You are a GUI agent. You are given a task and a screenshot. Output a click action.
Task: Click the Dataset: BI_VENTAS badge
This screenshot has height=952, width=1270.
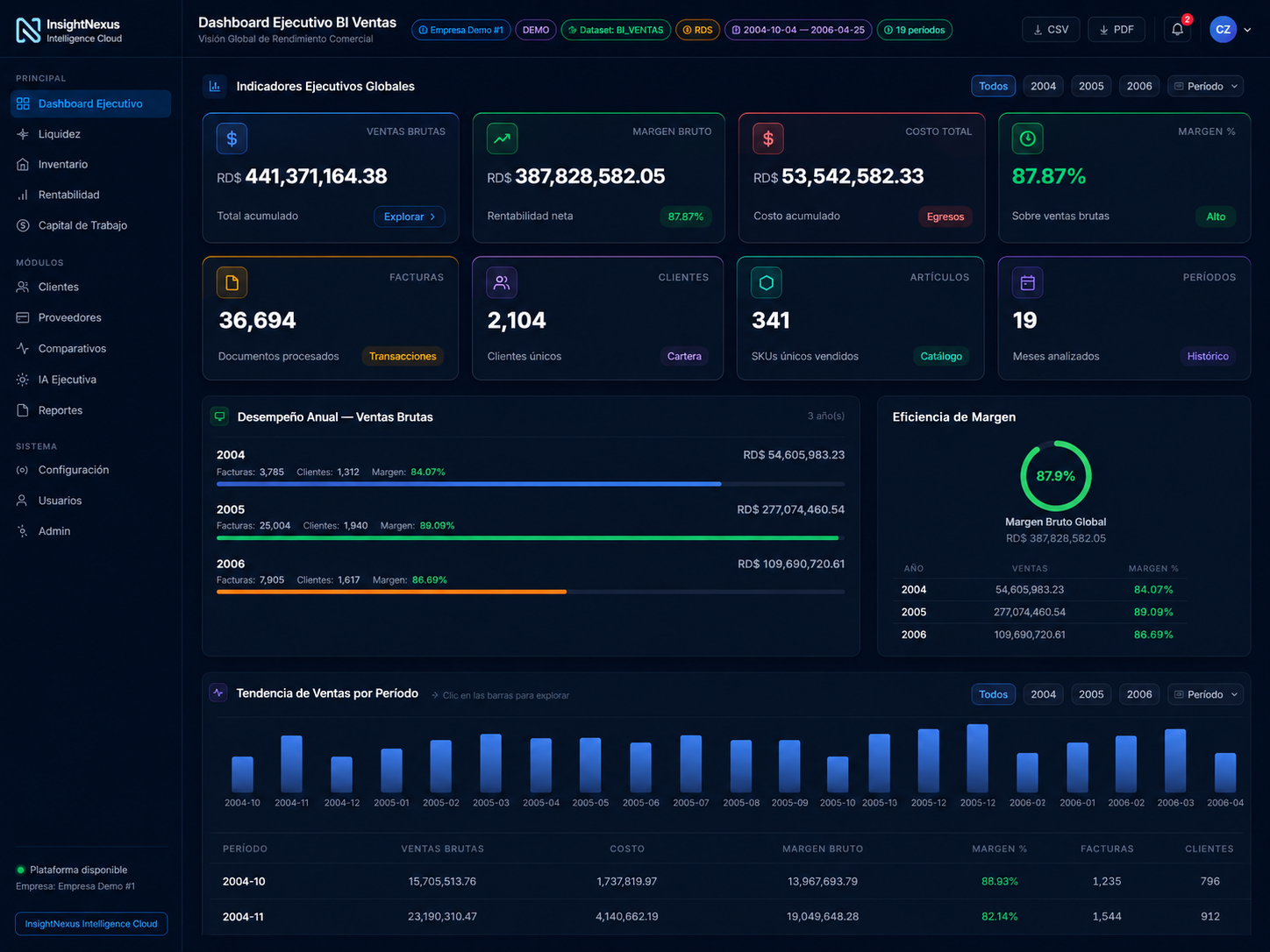pos(616,30)
